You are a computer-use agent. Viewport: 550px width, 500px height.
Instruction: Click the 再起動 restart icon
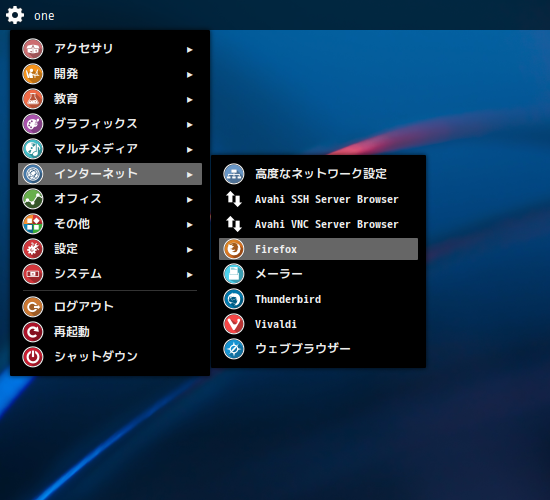[33, 332]
